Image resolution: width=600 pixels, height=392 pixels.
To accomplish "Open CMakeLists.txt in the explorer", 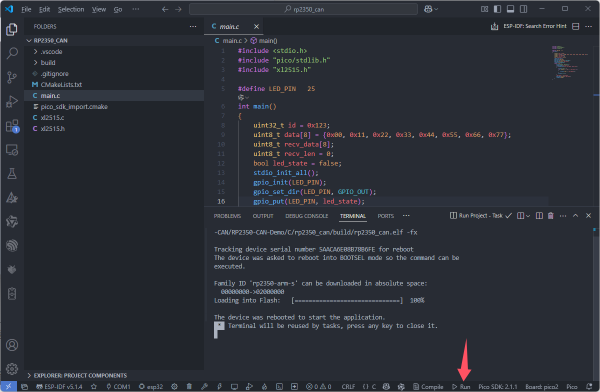I will click(x=114, y=85).
